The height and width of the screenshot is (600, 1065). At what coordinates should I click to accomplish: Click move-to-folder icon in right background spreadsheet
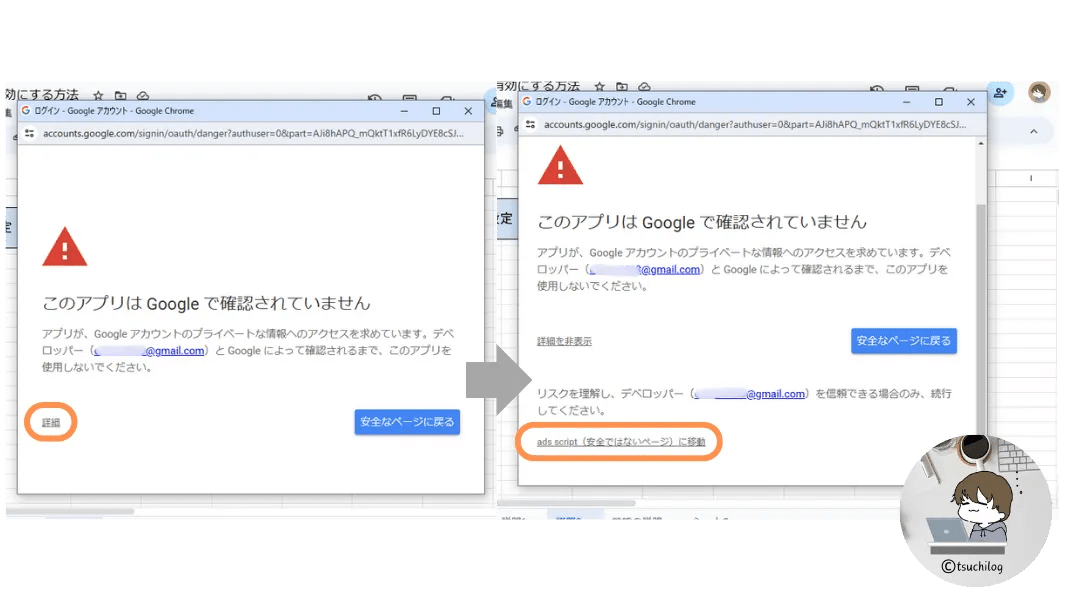[x=621, y=87]
